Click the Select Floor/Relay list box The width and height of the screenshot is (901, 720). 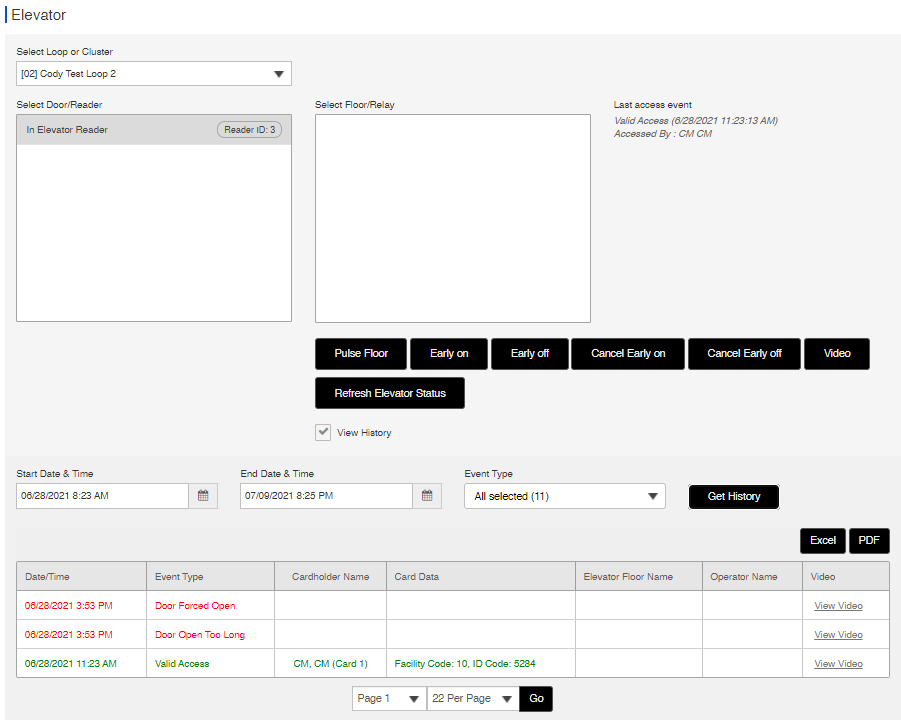click(x=453, y=218)
